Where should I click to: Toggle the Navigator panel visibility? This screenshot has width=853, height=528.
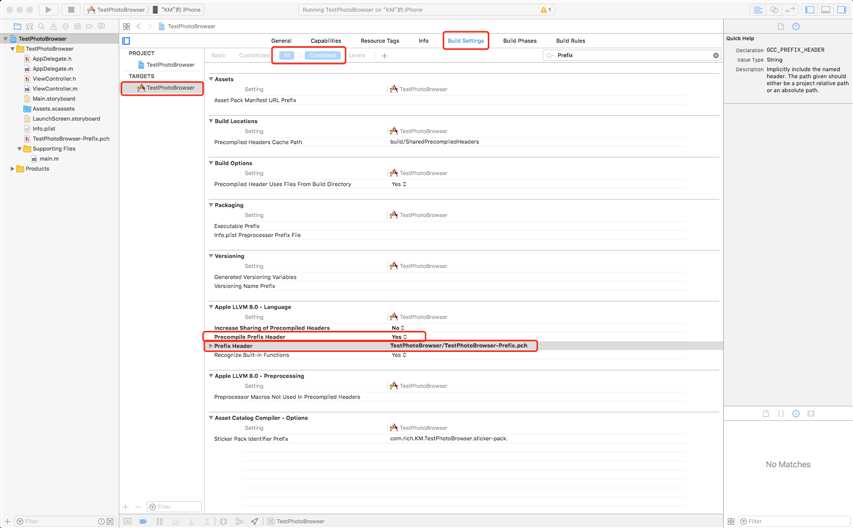click(x=809, y=10)
